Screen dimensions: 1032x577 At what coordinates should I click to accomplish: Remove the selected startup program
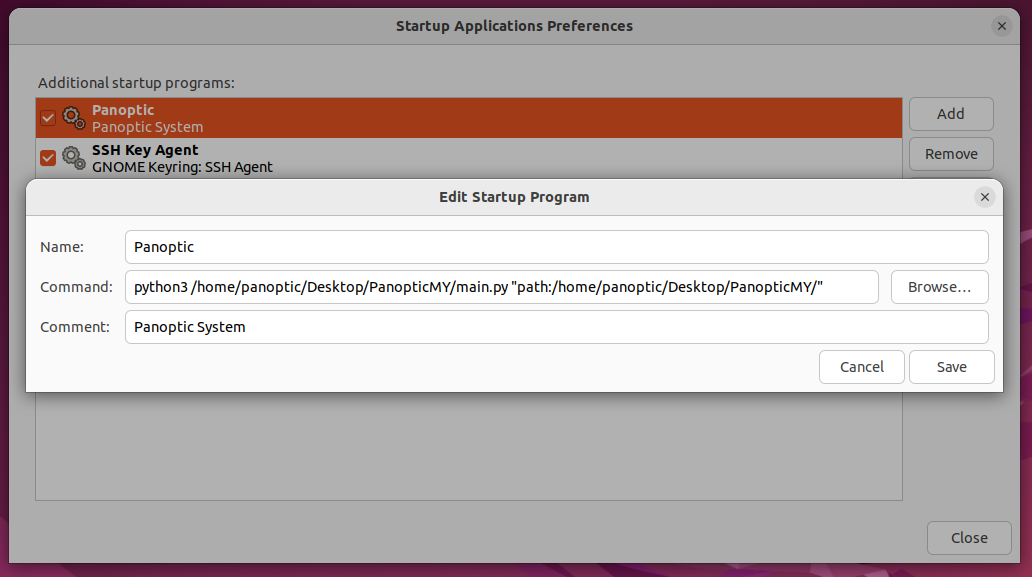click(x=951, y=154)
